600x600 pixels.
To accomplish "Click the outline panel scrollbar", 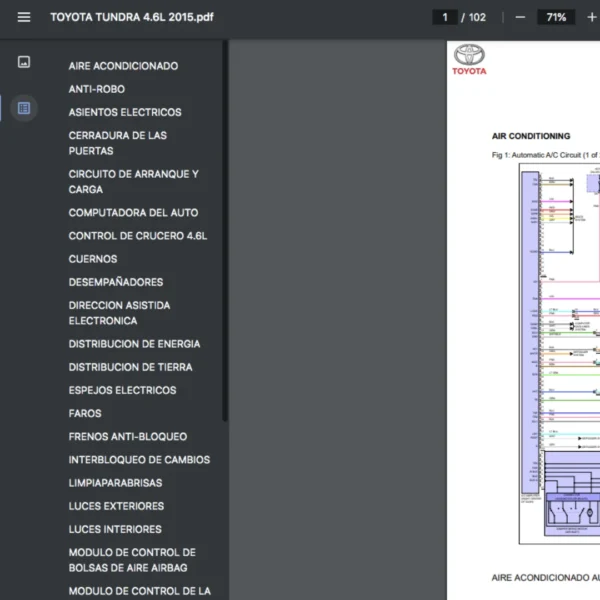I will pyautogui.click(x=224, y=230).
